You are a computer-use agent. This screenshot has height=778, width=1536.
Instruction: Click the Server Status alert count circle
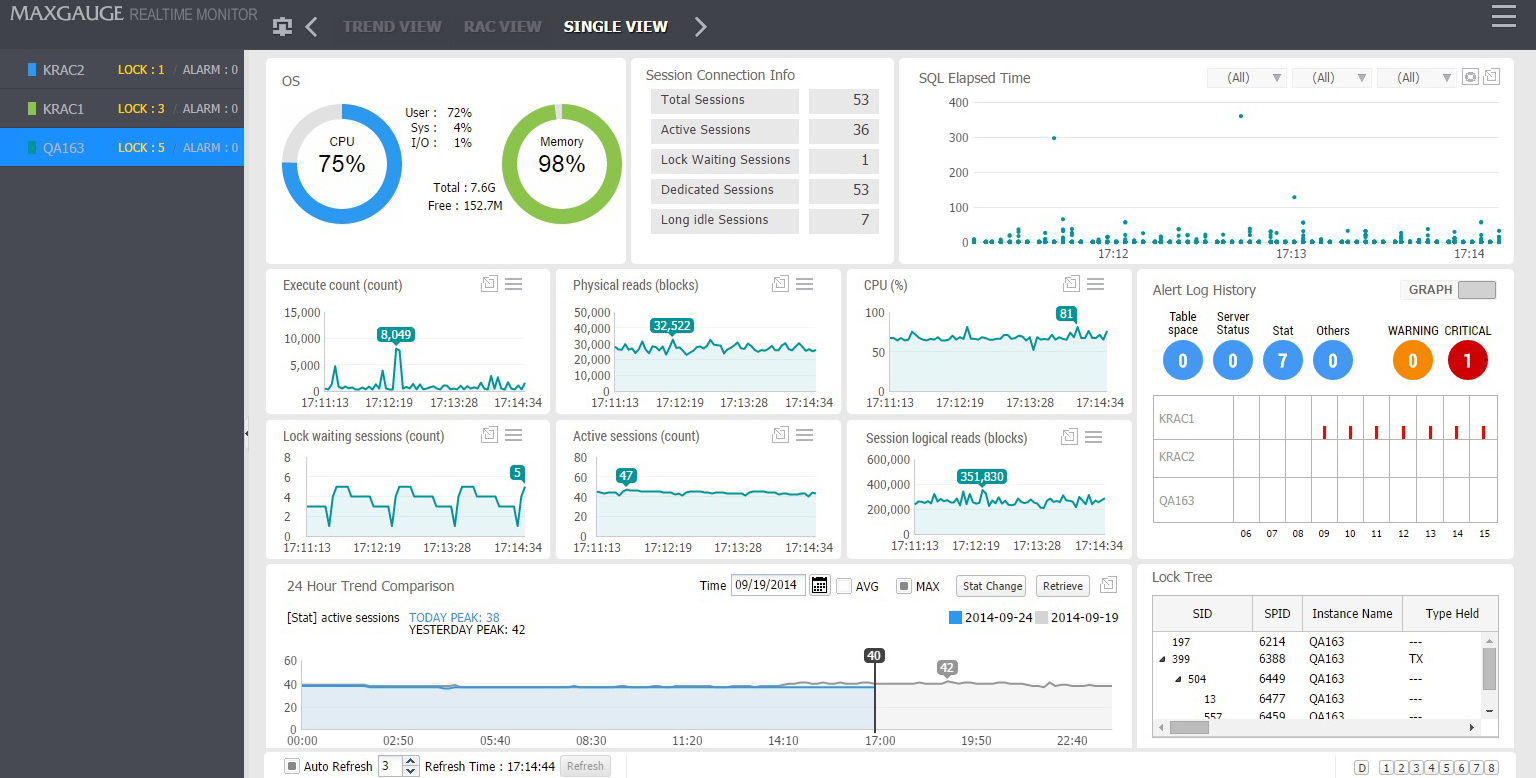click(x=1233, y=360)
